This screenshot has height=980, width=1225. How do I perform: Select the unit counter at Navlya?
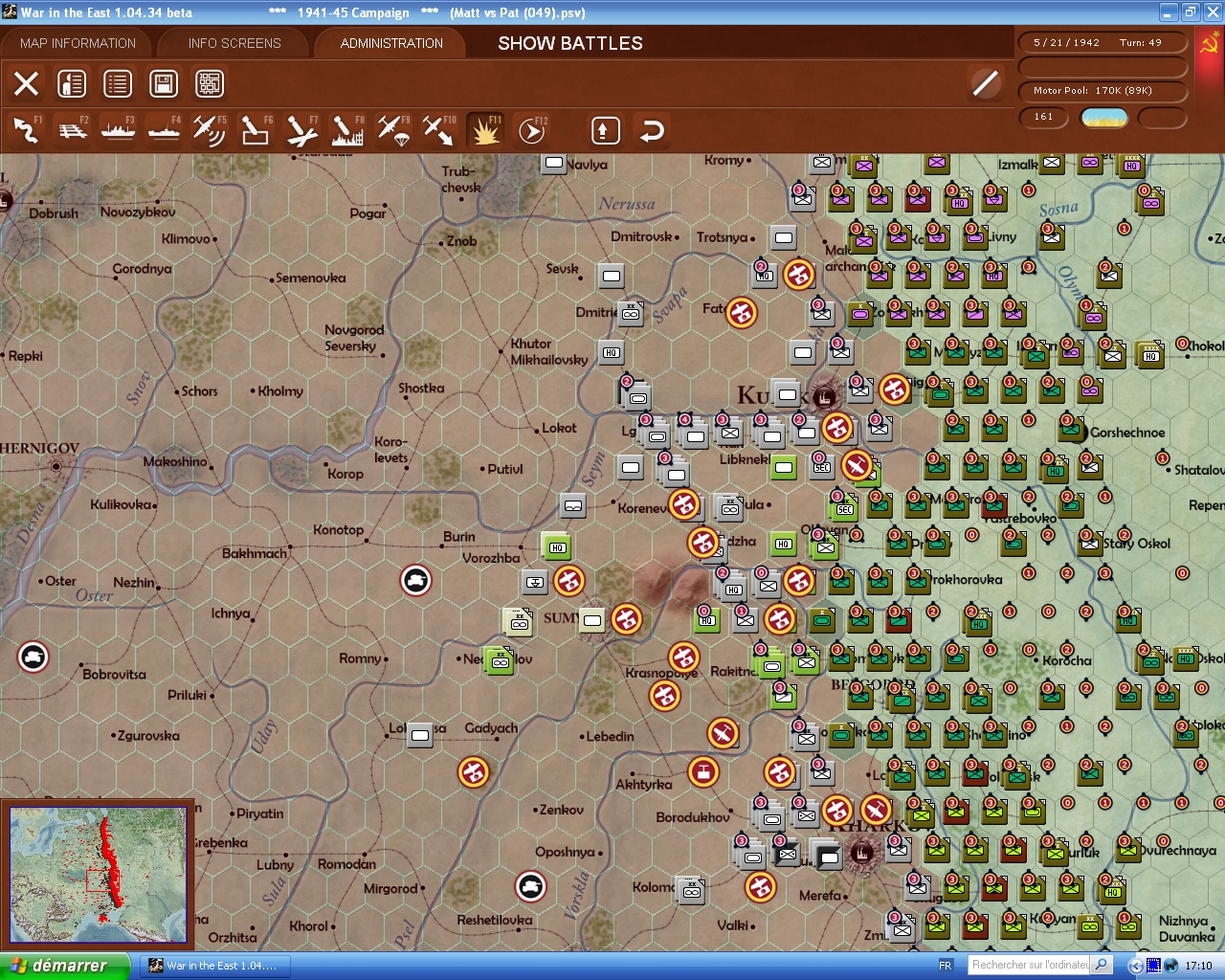[x=554, y=163]
